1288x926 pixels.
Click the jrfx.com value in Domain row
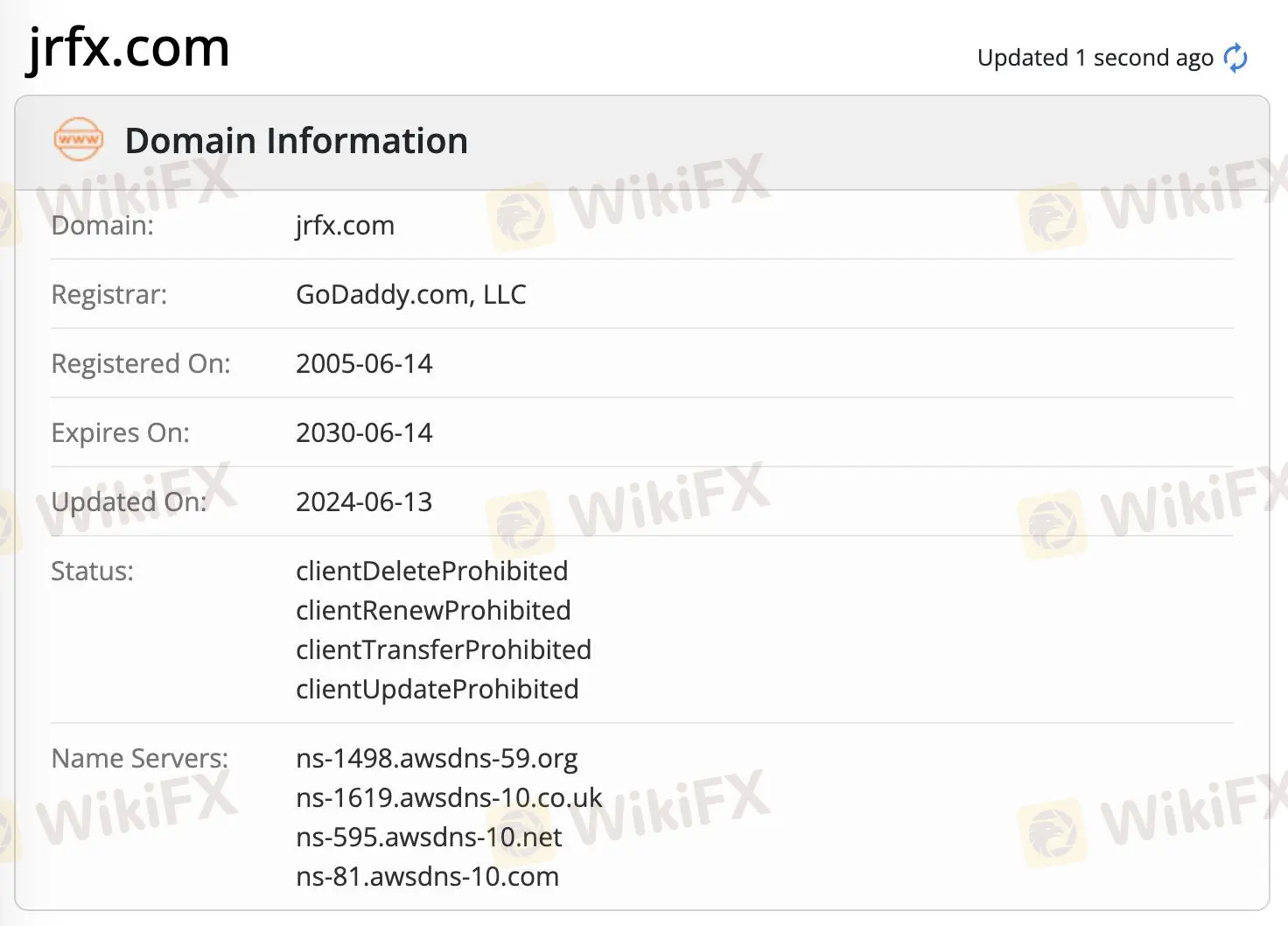pyautogui.click(x=345, y=225)
